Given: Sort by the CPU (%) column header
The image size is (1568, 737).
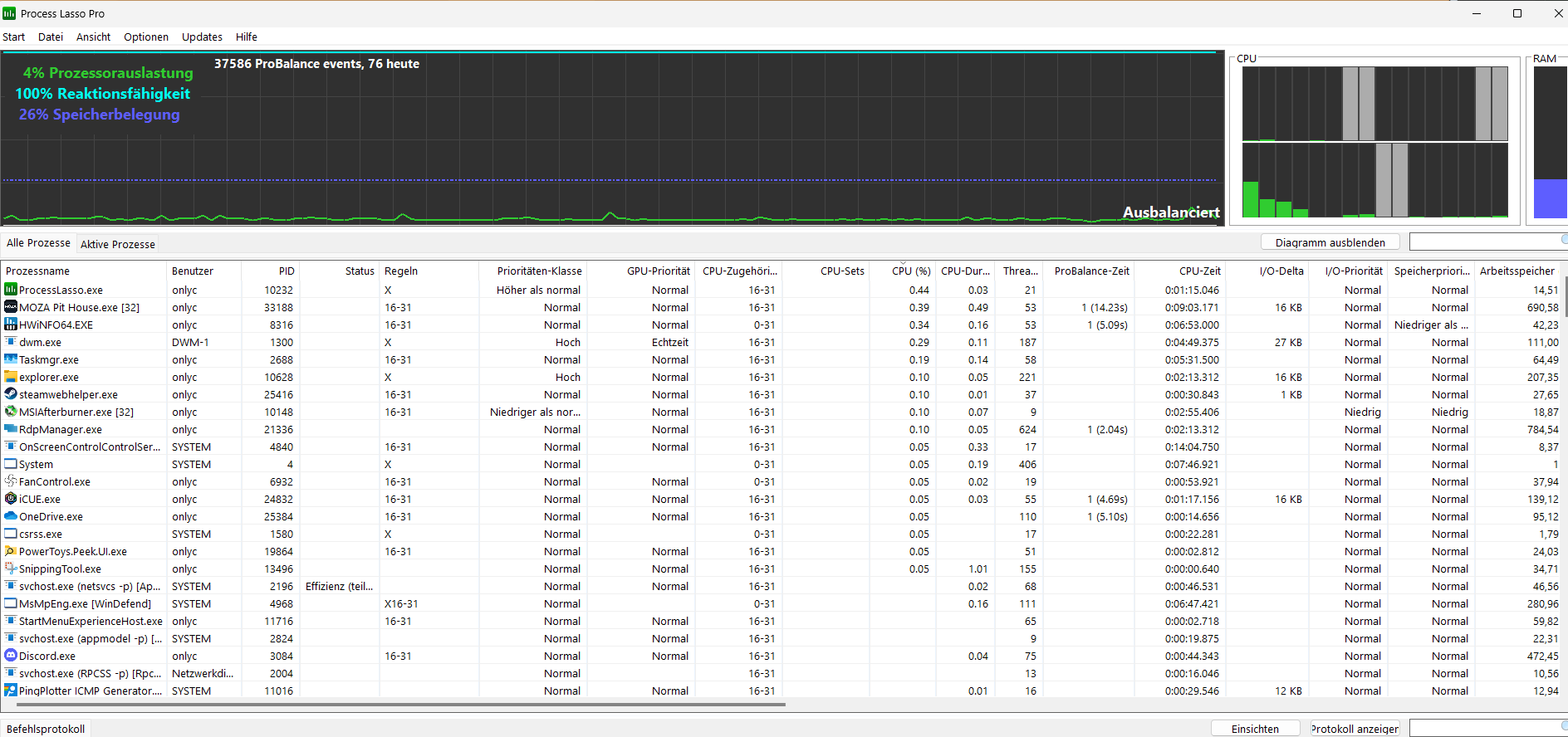Looking at the screenshot, I should coord(902,271).
